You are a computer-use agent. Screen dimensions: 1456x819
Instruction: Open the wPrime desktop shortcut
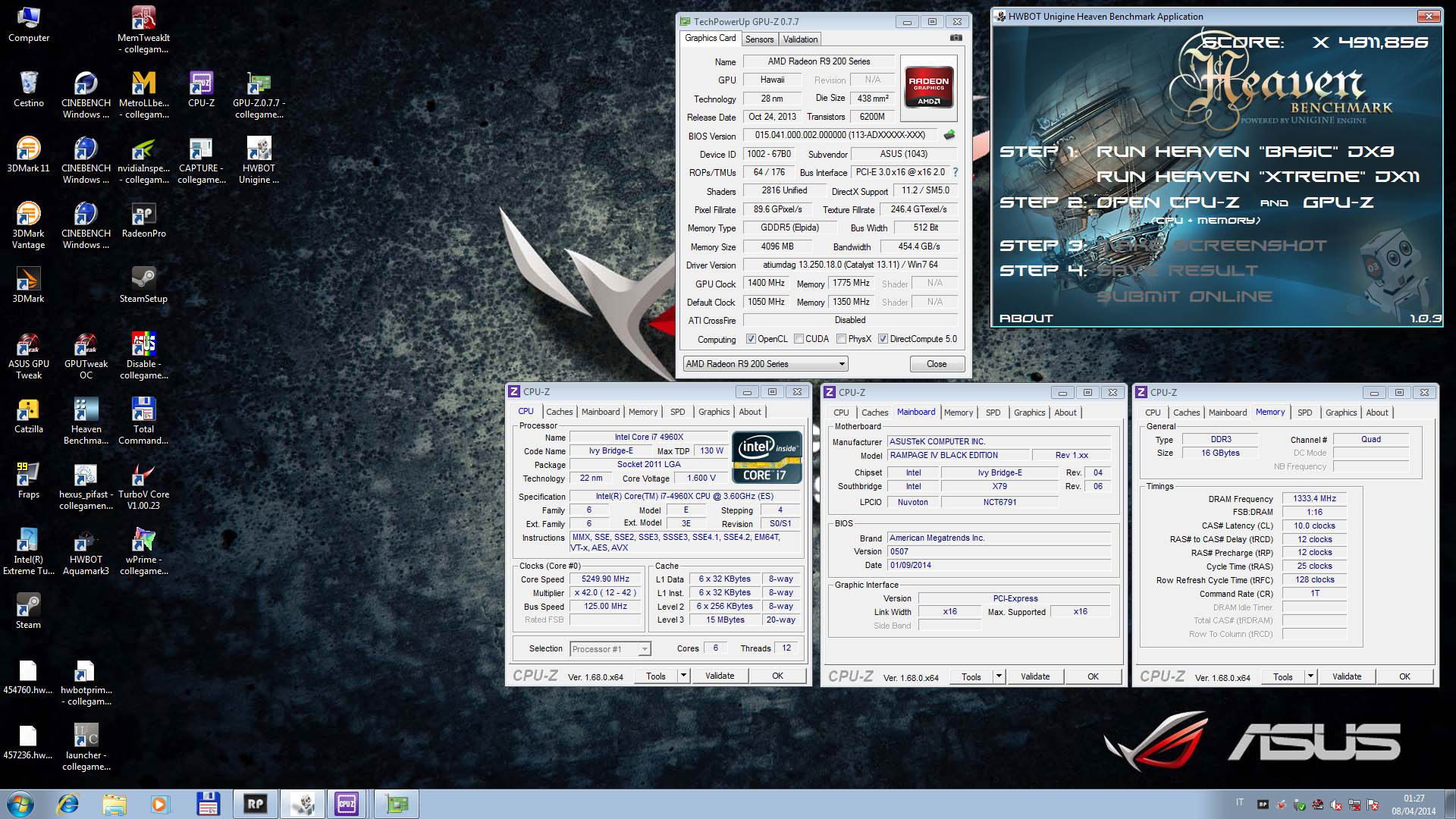click(143, 551)
